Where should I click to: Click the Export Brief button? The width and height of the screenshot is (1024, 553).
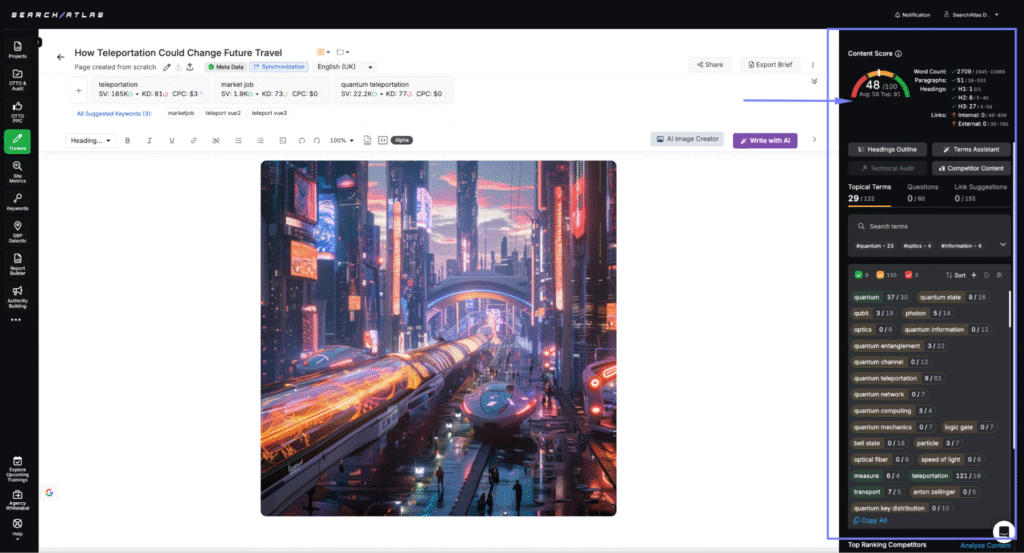coord(771,65)
